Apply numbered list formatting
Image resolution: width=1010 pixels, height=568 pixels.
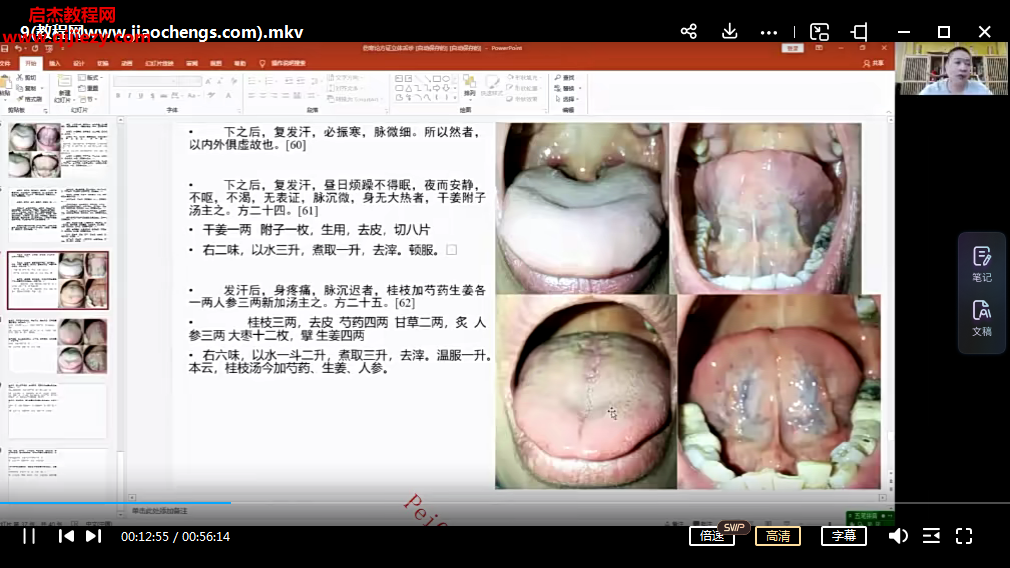(270, 80)
